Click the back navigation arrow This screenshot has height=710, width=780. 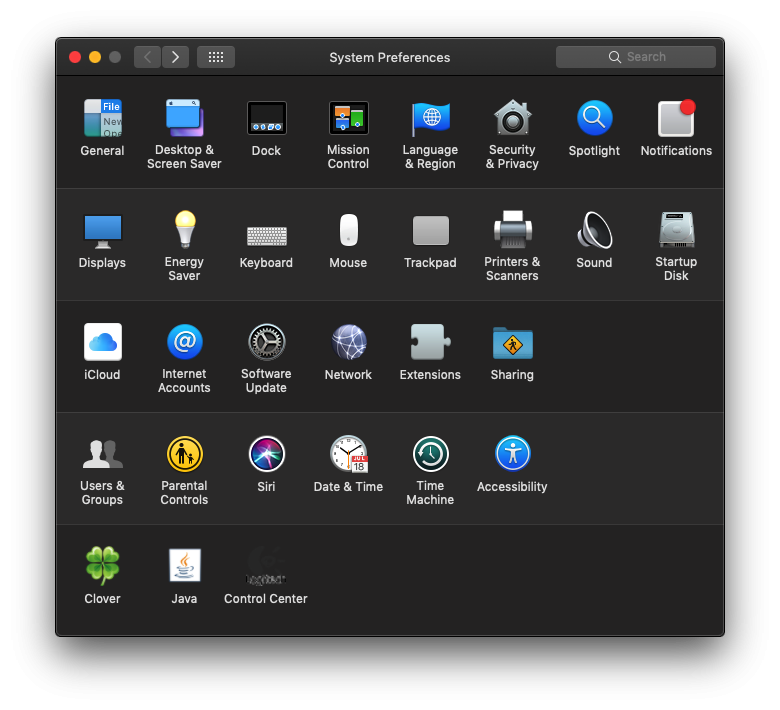[147, 57]
